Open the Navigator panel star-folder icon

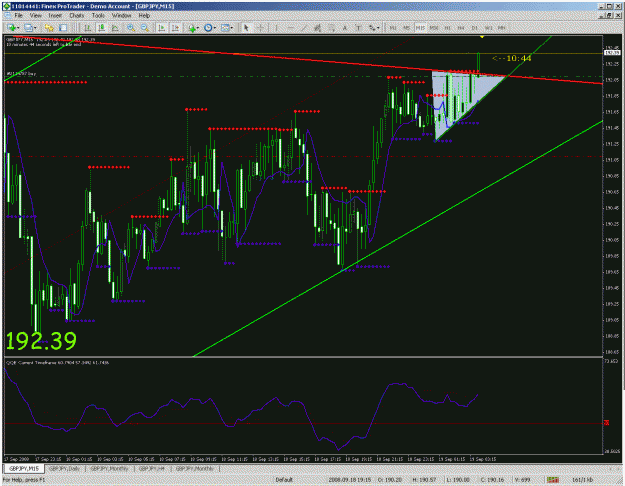pyautogui.click(x=49, y=28)
